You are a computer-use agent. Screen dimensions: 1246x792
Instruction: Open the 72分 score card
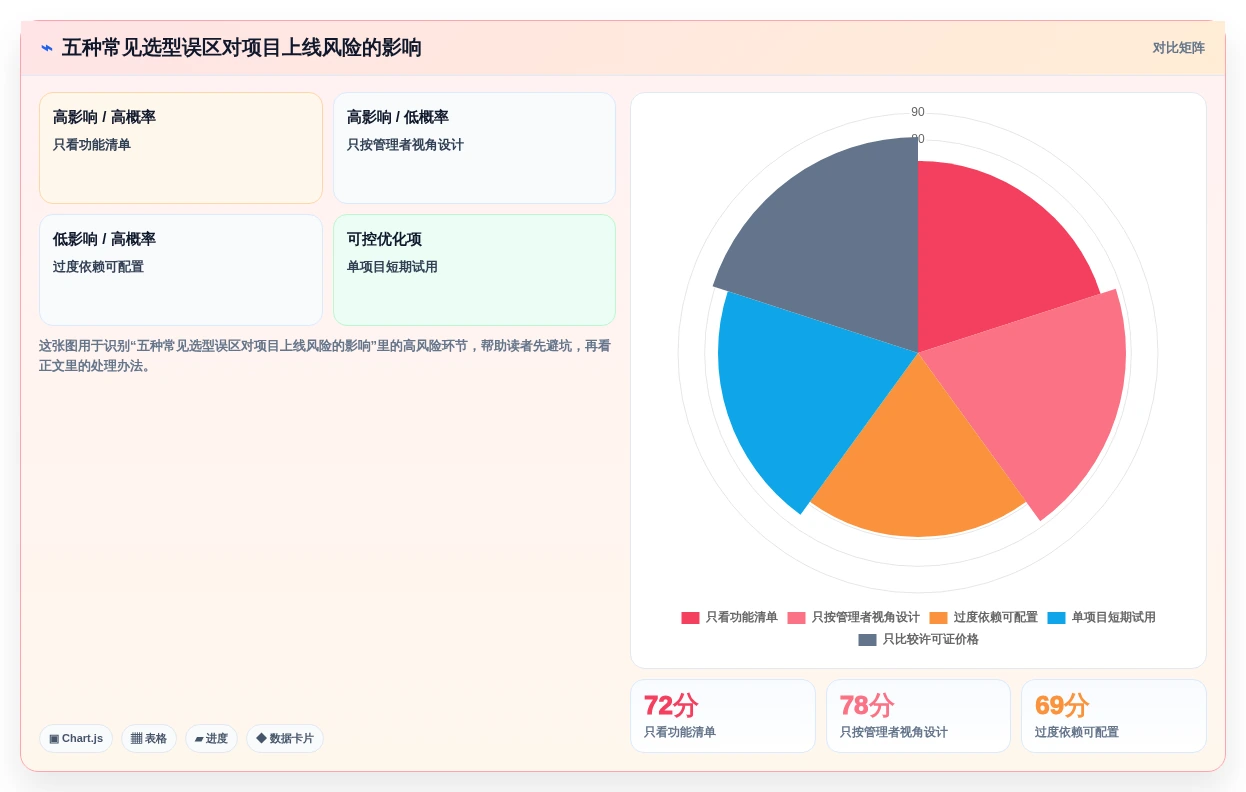(x=723, y=716)
